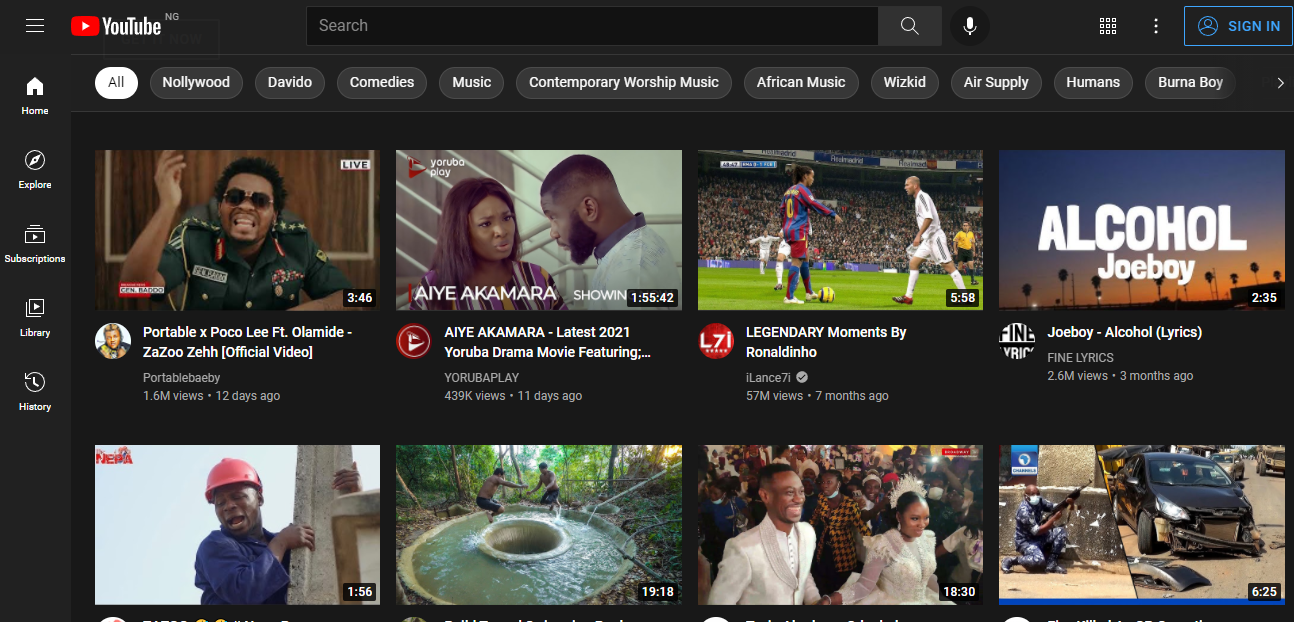Open the FINE LYRICS channel avatar

(1017, 341)
